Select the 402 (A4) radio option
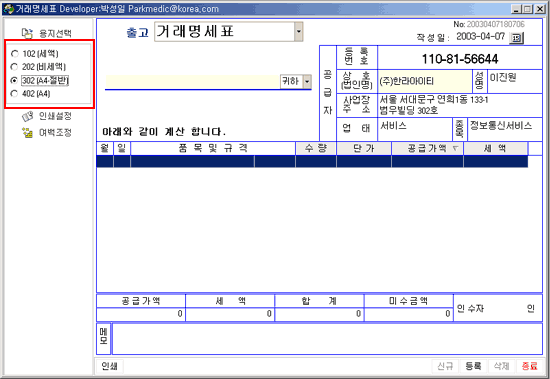 [x=15, y=94]
